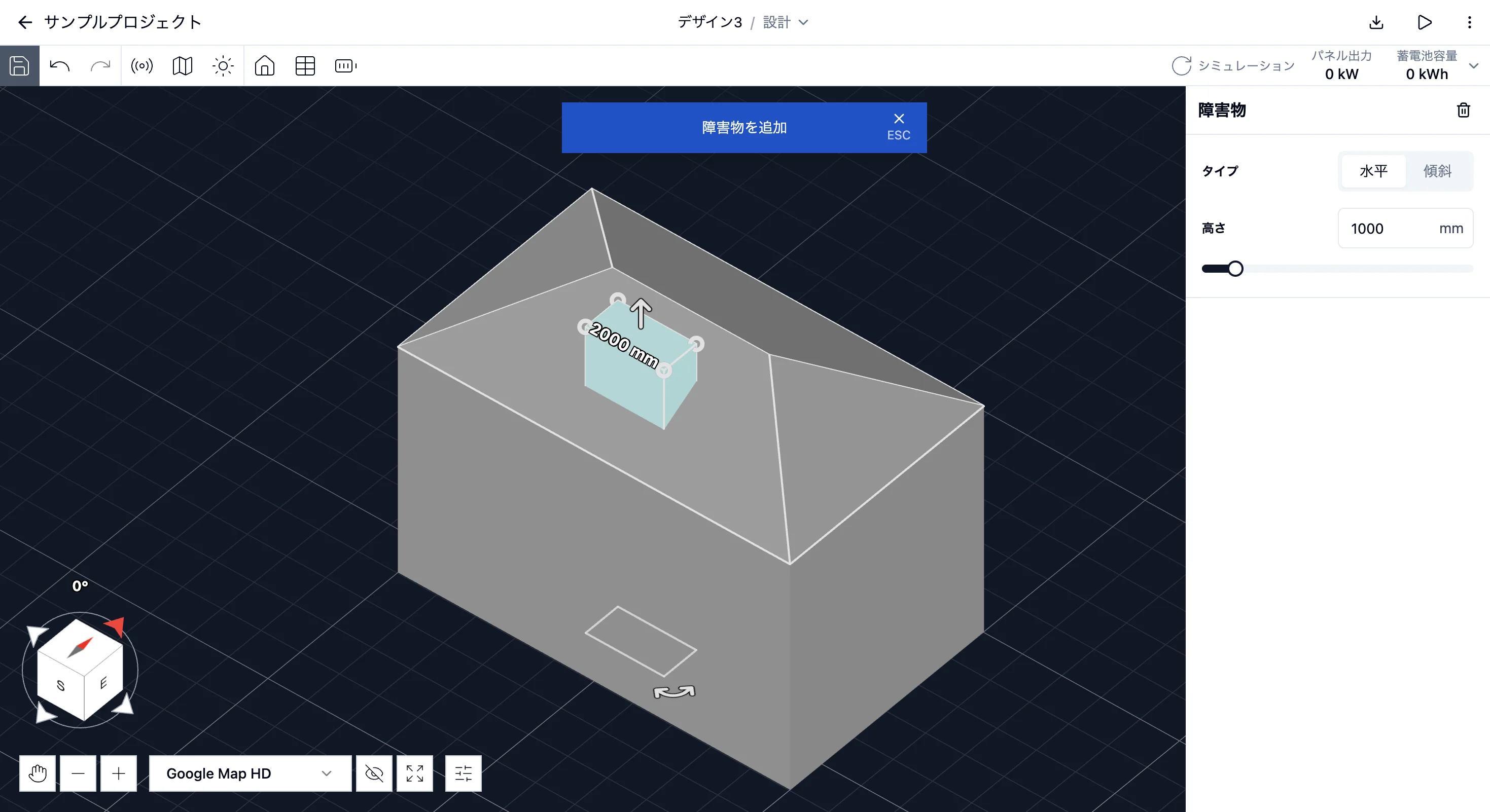This screenshot has width=1490, height=812.
Task: Select the solar panel grid tool
Action: click(x=305, y=66)
